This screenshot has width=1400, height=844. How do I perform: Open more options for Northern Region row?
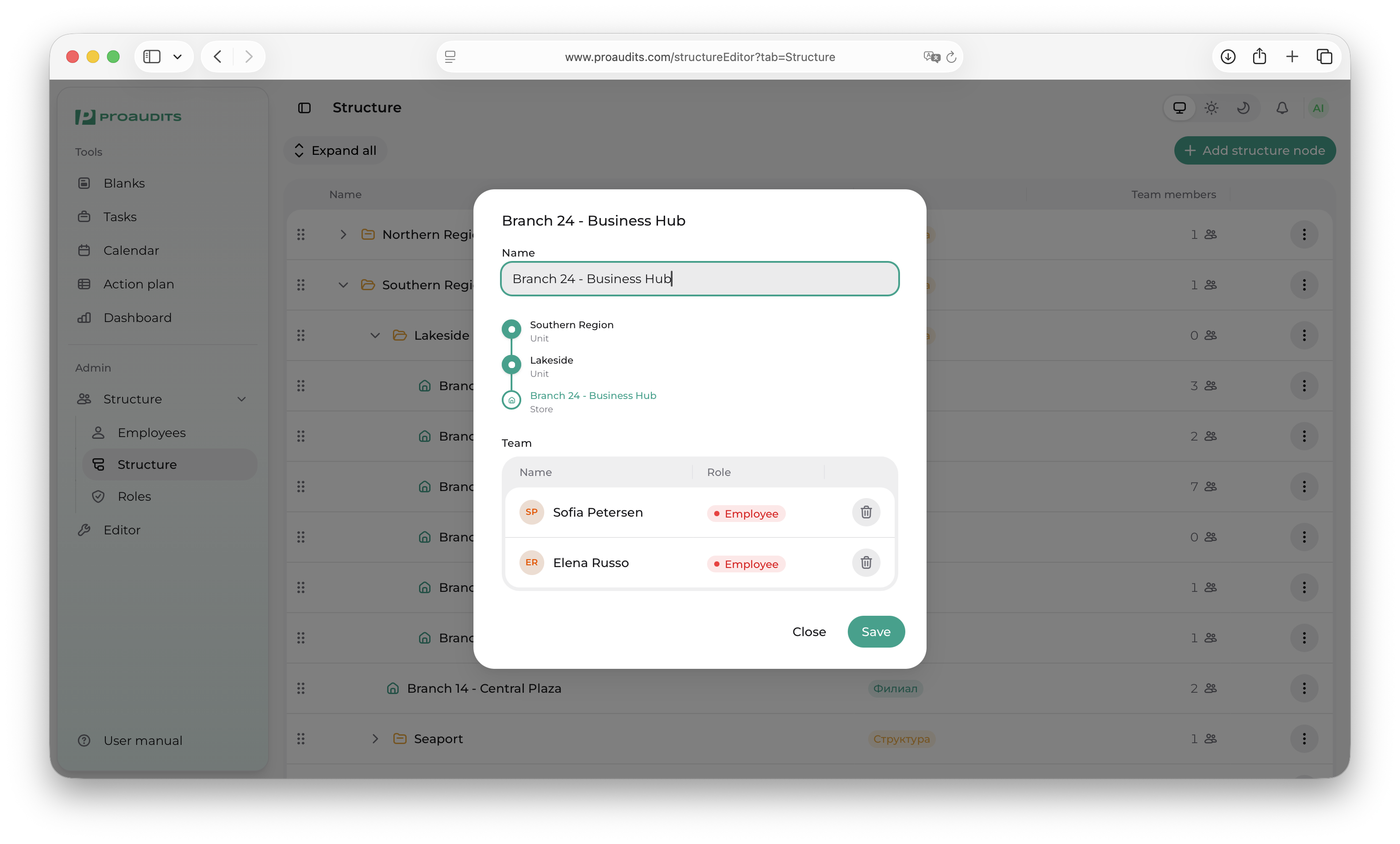point(1304,234)
